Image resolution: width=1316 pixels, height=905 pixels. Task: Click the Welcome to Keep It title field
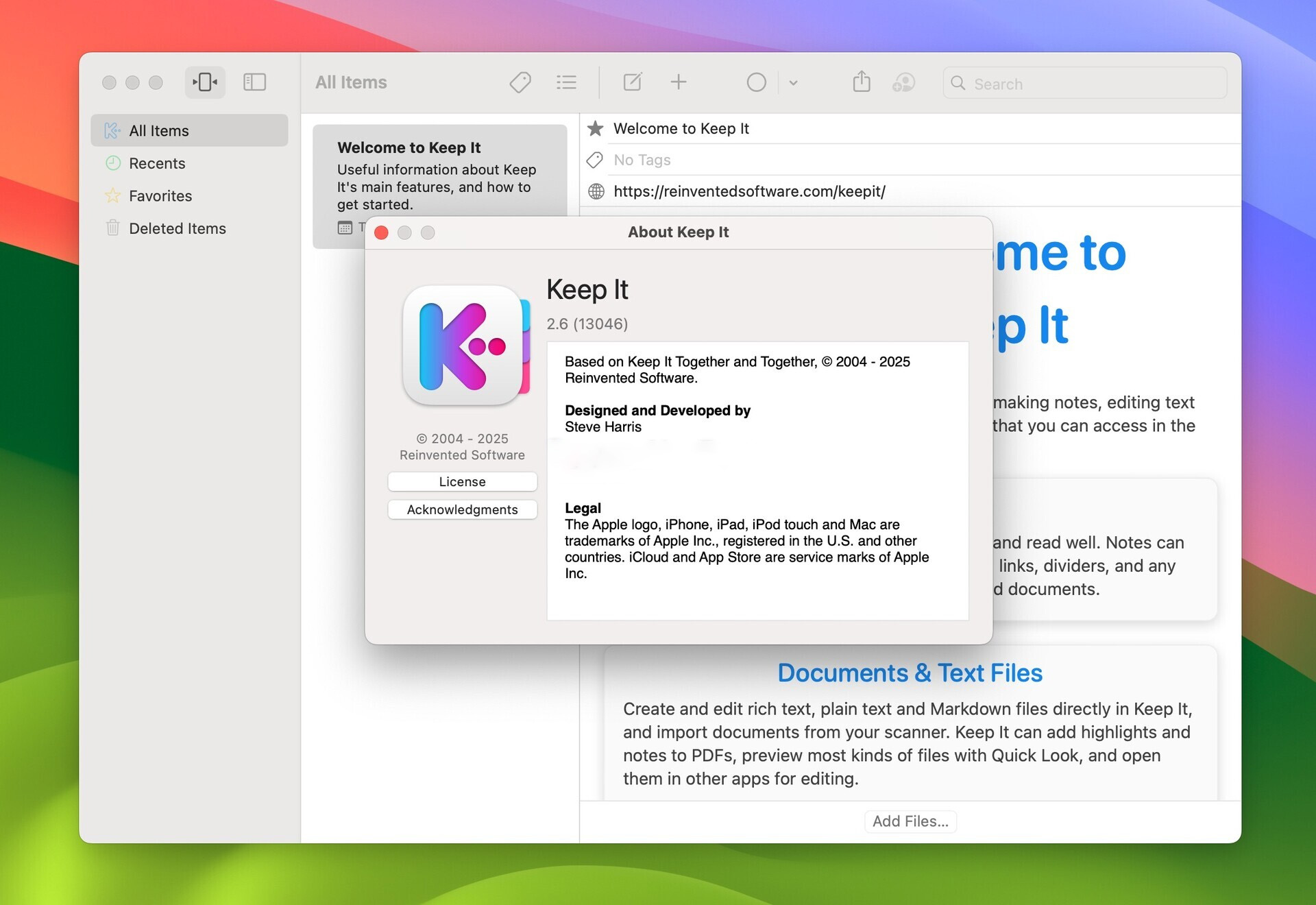click(681, 128)
